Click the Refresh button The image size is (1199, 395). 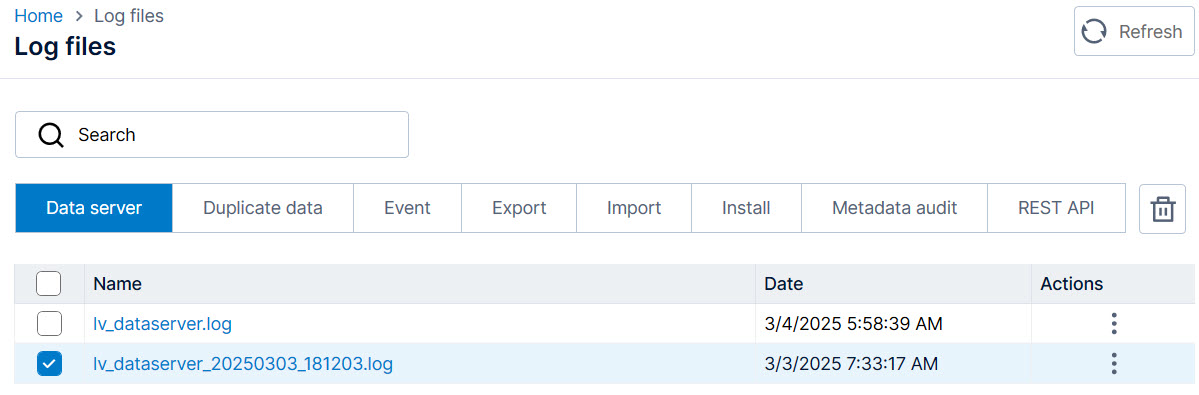pos(1134,31)
